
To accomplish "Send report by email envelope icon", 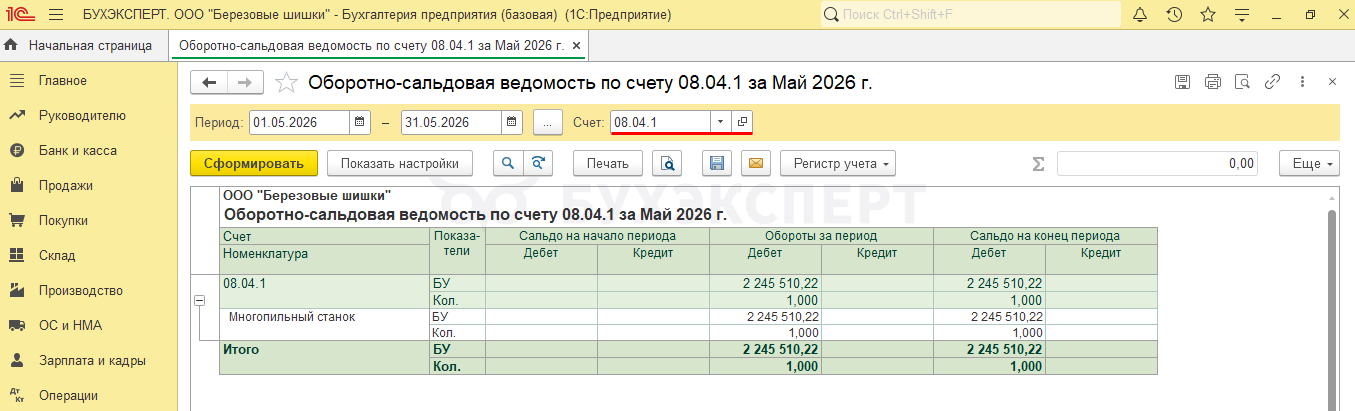I will click(756, 164).
